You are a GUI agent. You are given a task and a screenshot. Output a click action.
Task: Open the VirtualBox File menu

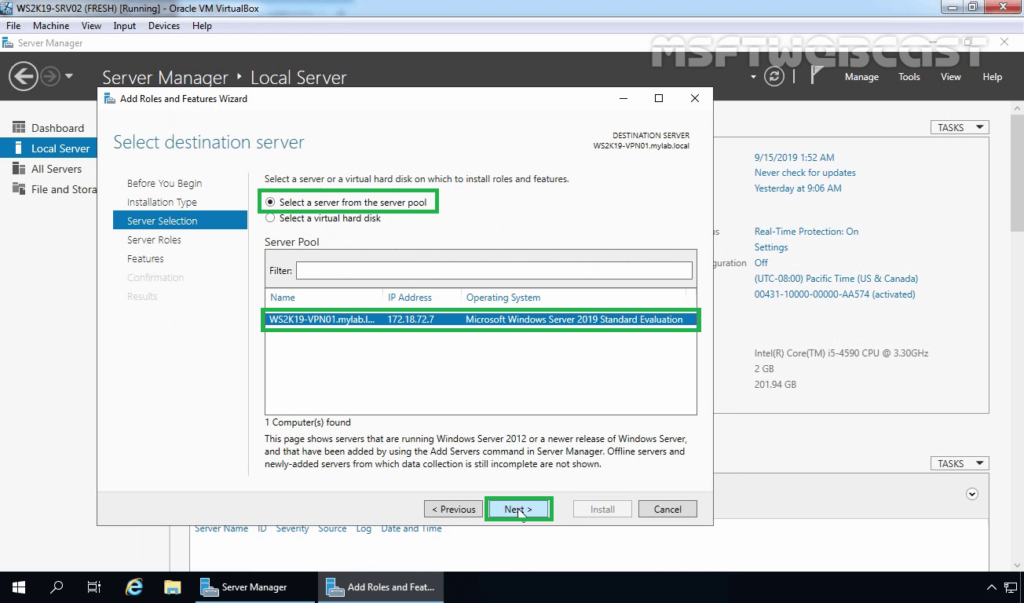(13, 25)
